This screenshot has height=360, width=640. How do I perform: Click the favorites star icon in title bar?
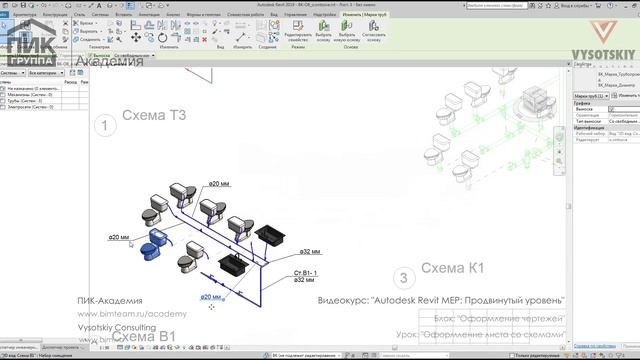point(548,5)
